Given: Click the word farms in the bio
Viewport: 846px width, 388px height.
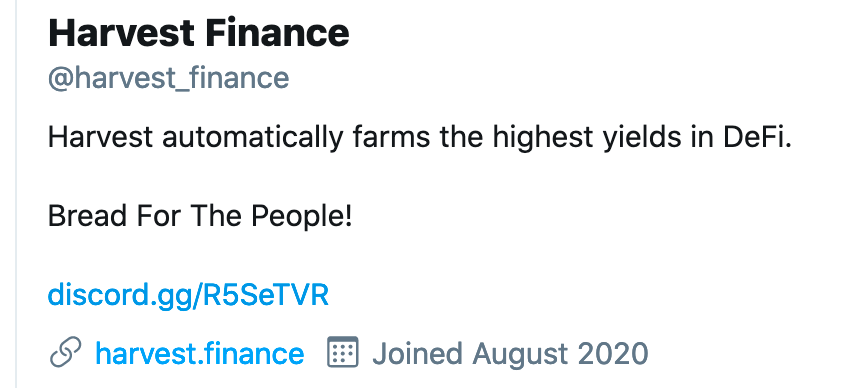Looking at the screenshot, I should 392,137.
